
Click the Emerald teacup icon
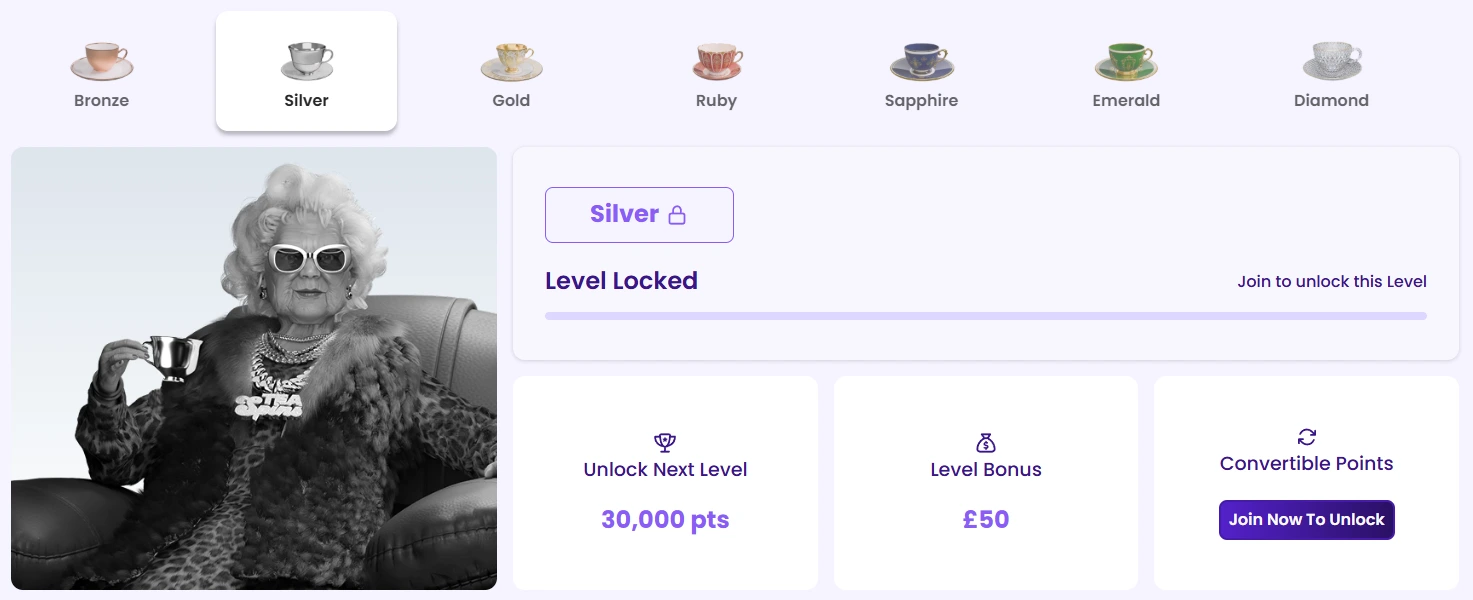1126,61
